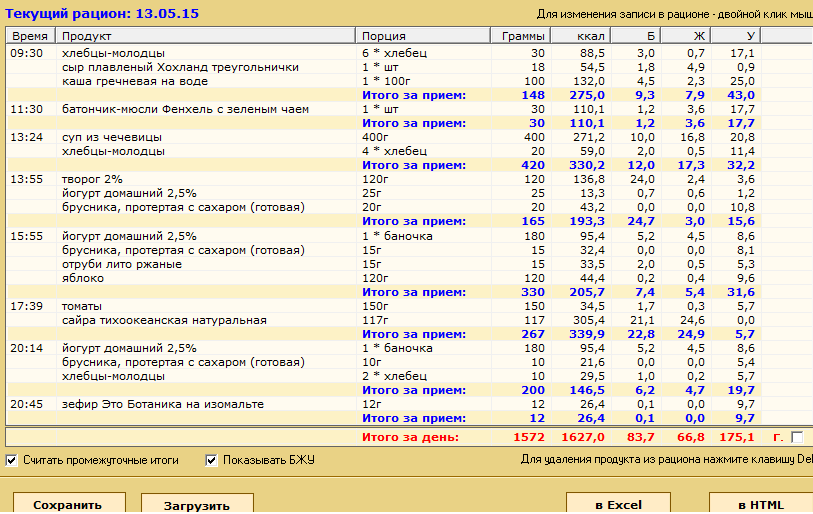This screenshot has width=813, height=514.
Task: Select 'каша гречневая на воде' row
Action: click(384, 81)
